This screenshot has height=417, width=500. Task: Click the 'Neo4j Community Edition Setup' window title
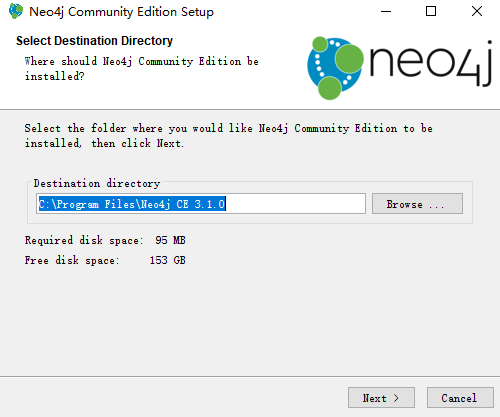(x=121, y=12)
